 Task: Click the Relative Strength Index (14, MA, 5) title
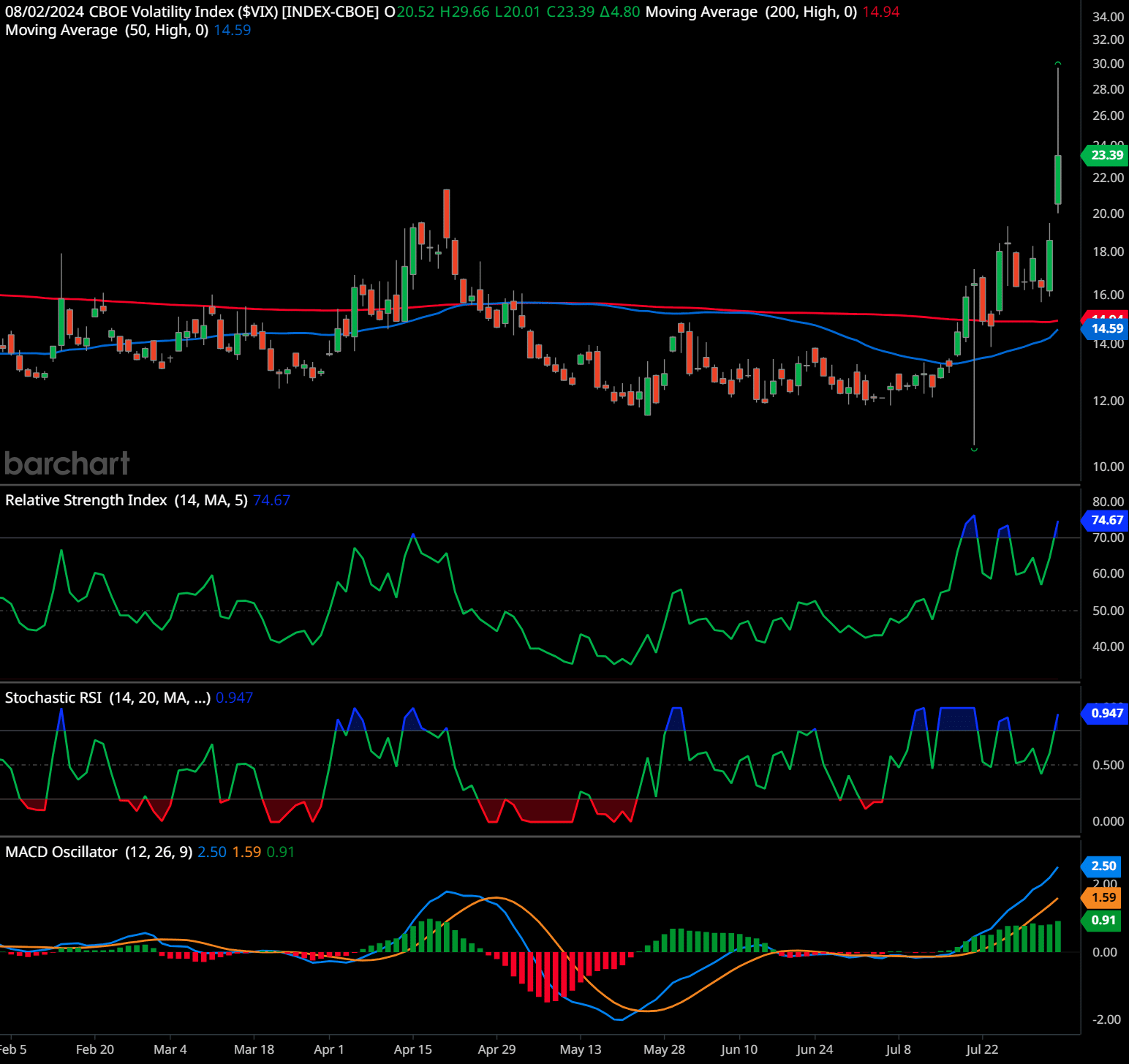coord(127,500)
